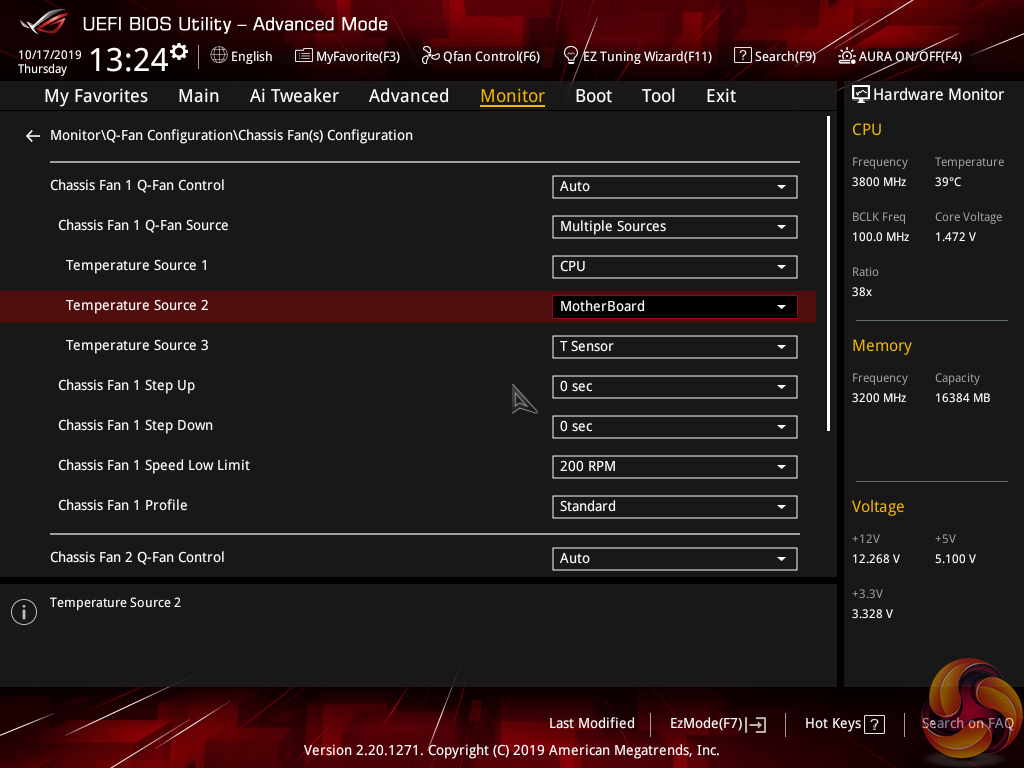Click CPU Frequency 3800 MHz value
This screenshot has height=768, width=1024.
(x=879, y=182)
